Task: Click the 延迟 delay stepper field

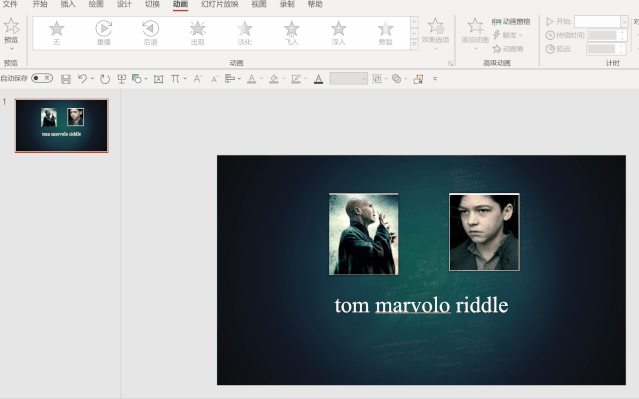Action: pyautogui.click(x=606, y=49)
